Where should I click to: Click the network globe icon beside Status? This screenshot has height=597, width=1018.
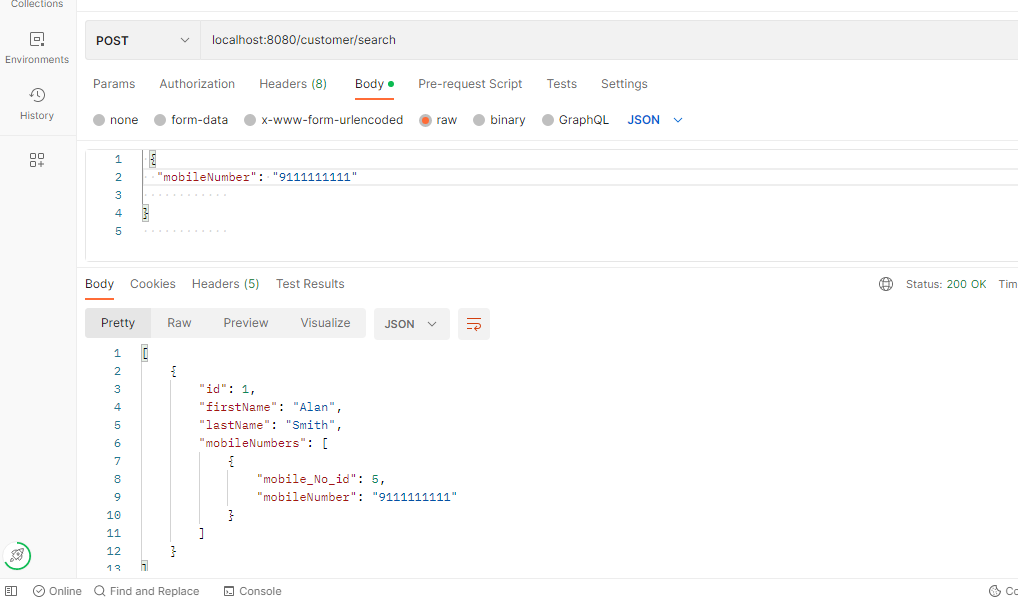coord(886,284)
